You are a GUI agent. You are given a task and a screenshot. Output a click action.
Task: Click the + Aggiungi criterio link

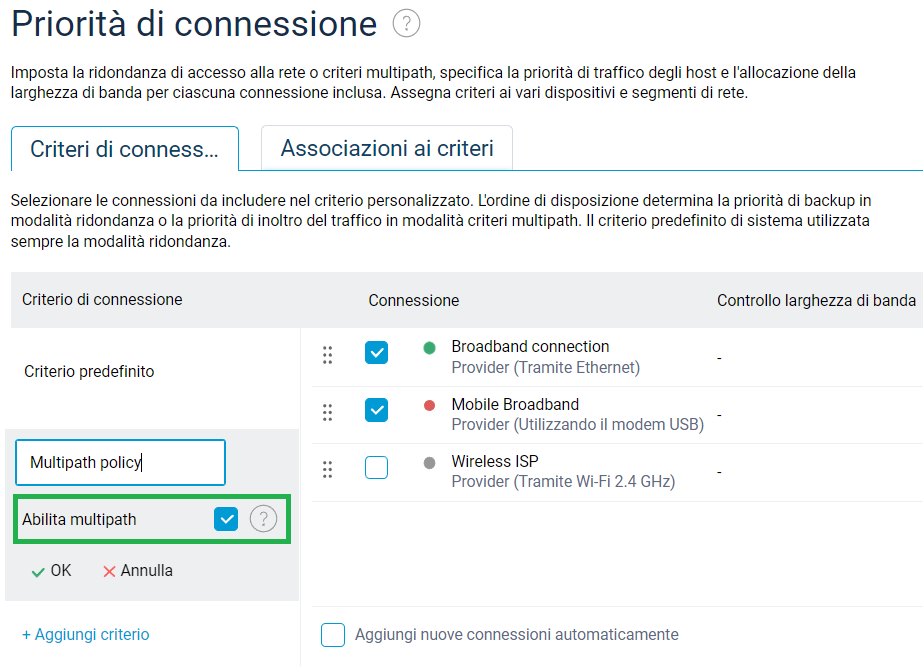(x=86, y=634)
